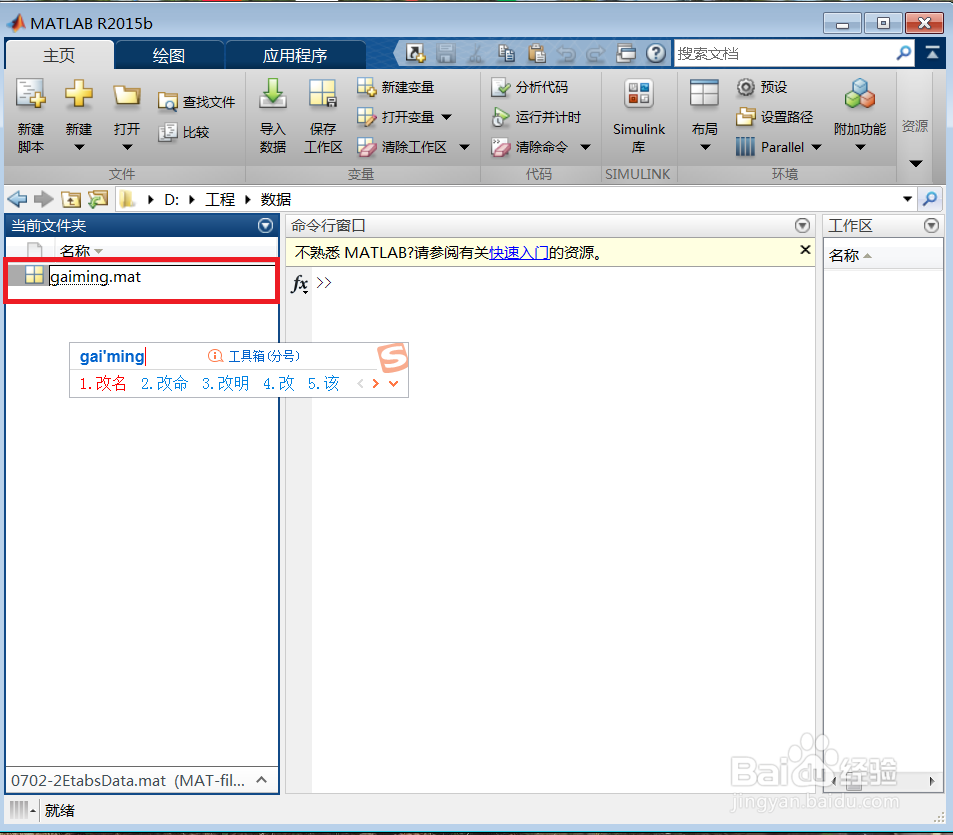Click the forward arrow in address bar

(44, 199)
